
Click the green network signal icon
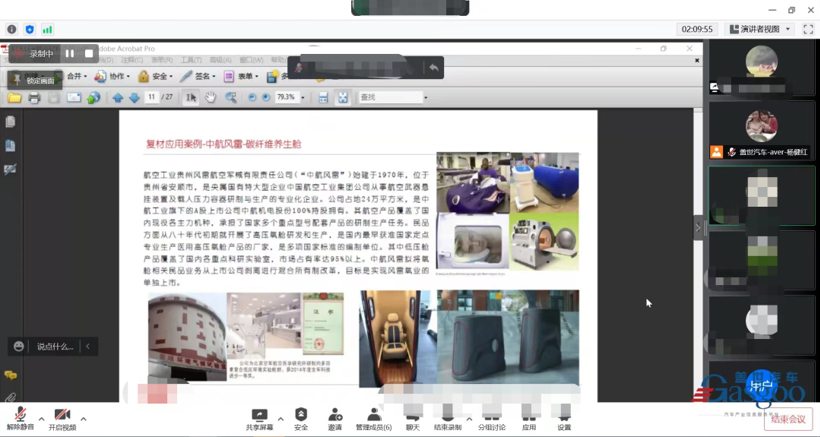[48, 29]
